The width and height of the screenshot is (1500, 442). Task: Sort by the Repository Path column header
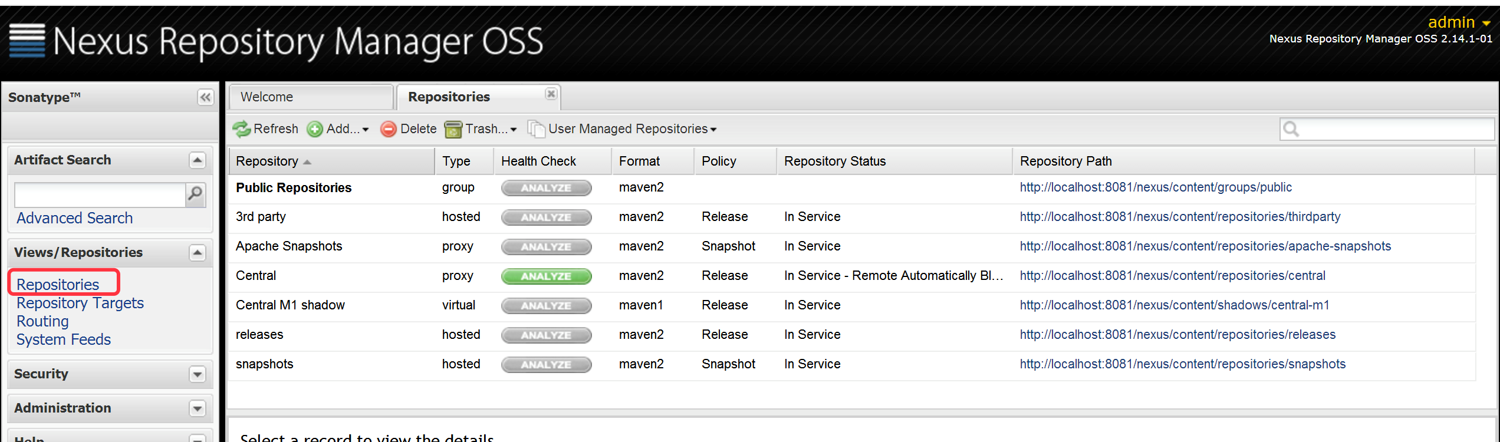(1244, 161)
